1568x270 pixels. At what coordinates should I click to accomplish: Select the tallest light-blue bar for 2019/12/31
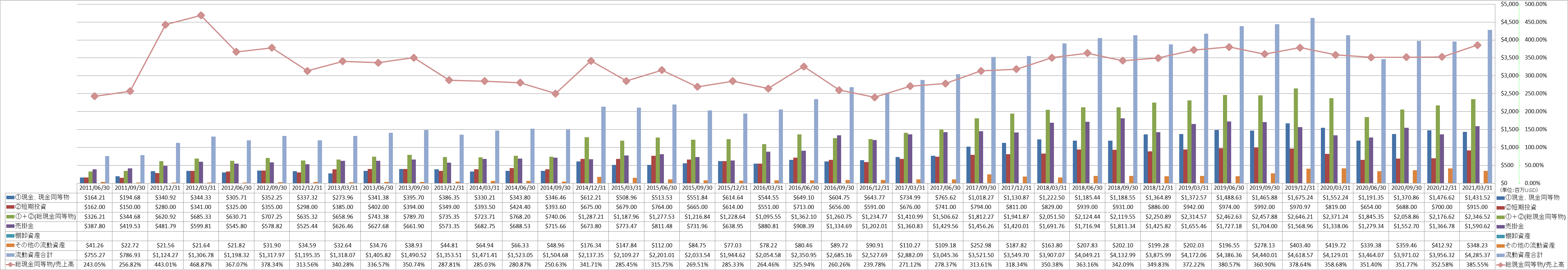(x=1312, y=100)
